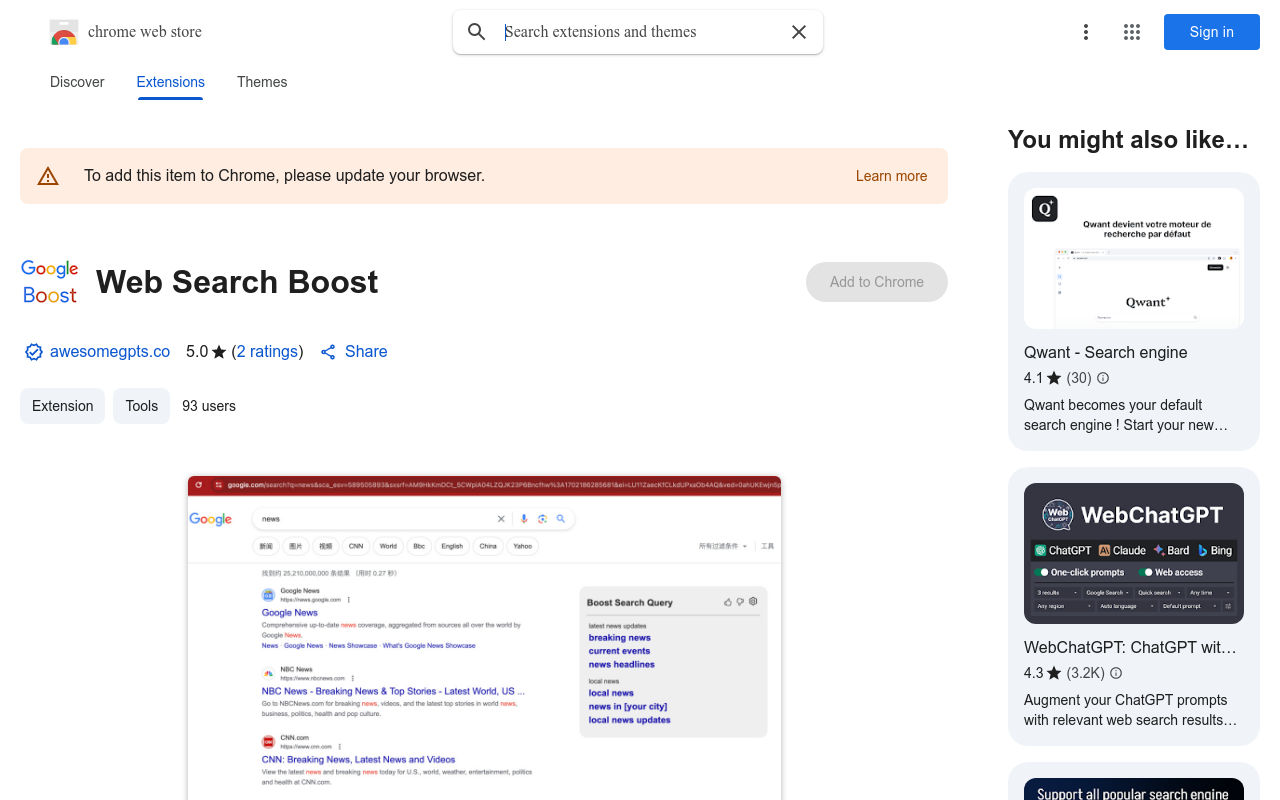Click the Chrome Web Store logo
This screenshot has width=1280, height=800.
point(63,31)
